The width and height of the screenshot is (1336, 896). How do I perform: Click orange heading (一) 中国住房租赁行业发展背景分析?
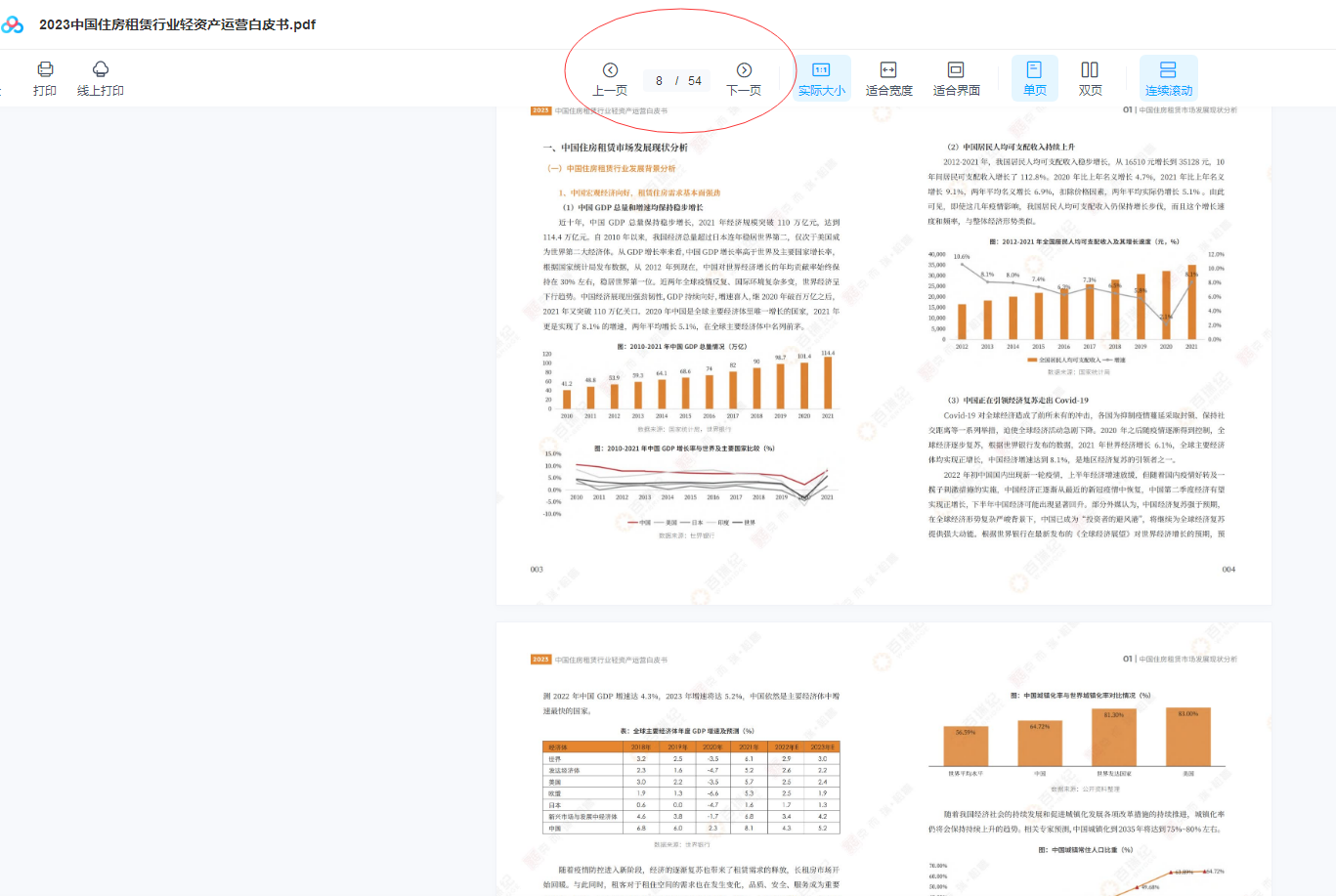point(611,169)
